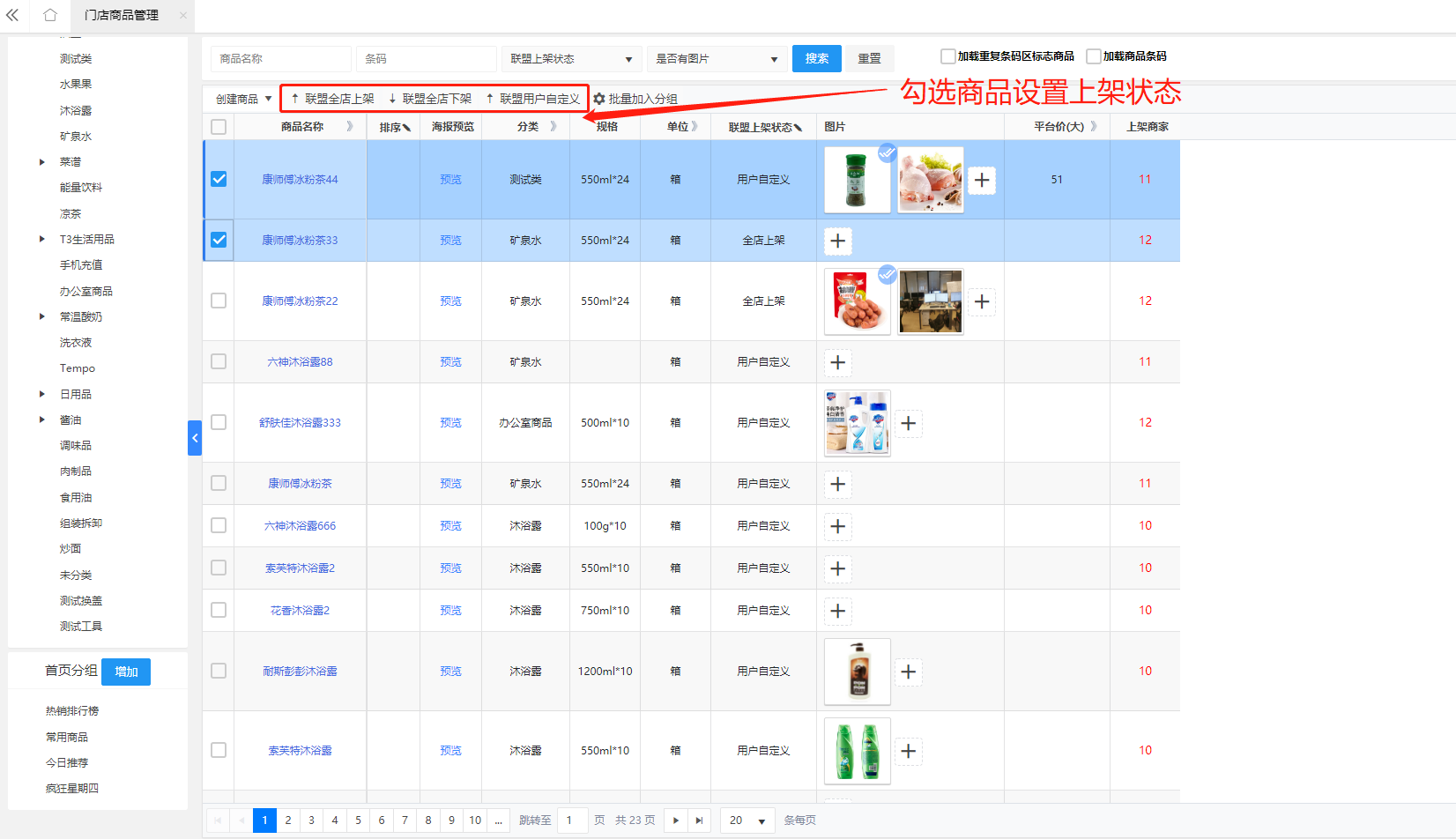
Task: Close the 门店商品管理 tab
Action: coord(182,15)
